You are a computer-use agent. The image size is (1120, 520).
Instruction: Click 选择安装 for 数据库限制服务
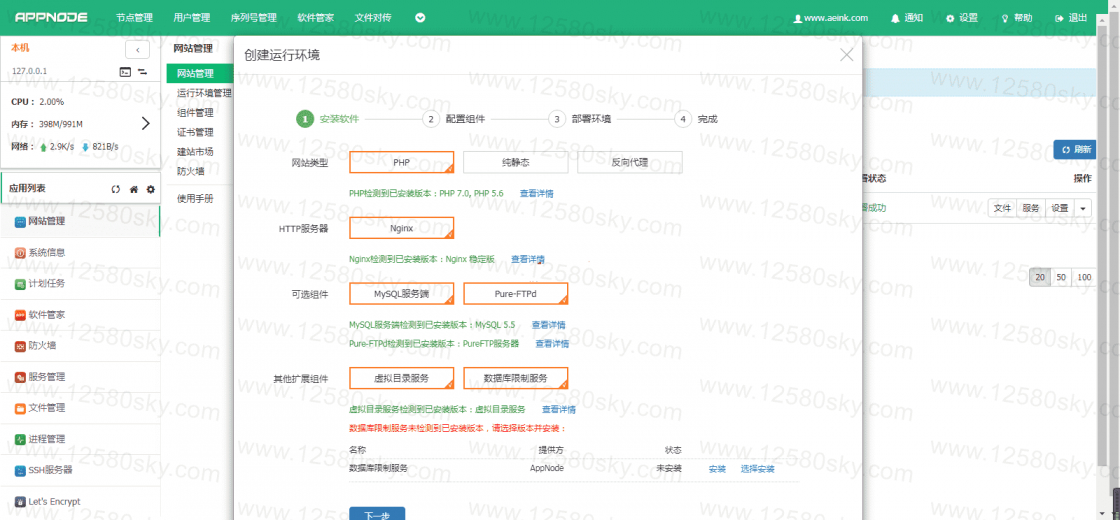coord(758,469)
